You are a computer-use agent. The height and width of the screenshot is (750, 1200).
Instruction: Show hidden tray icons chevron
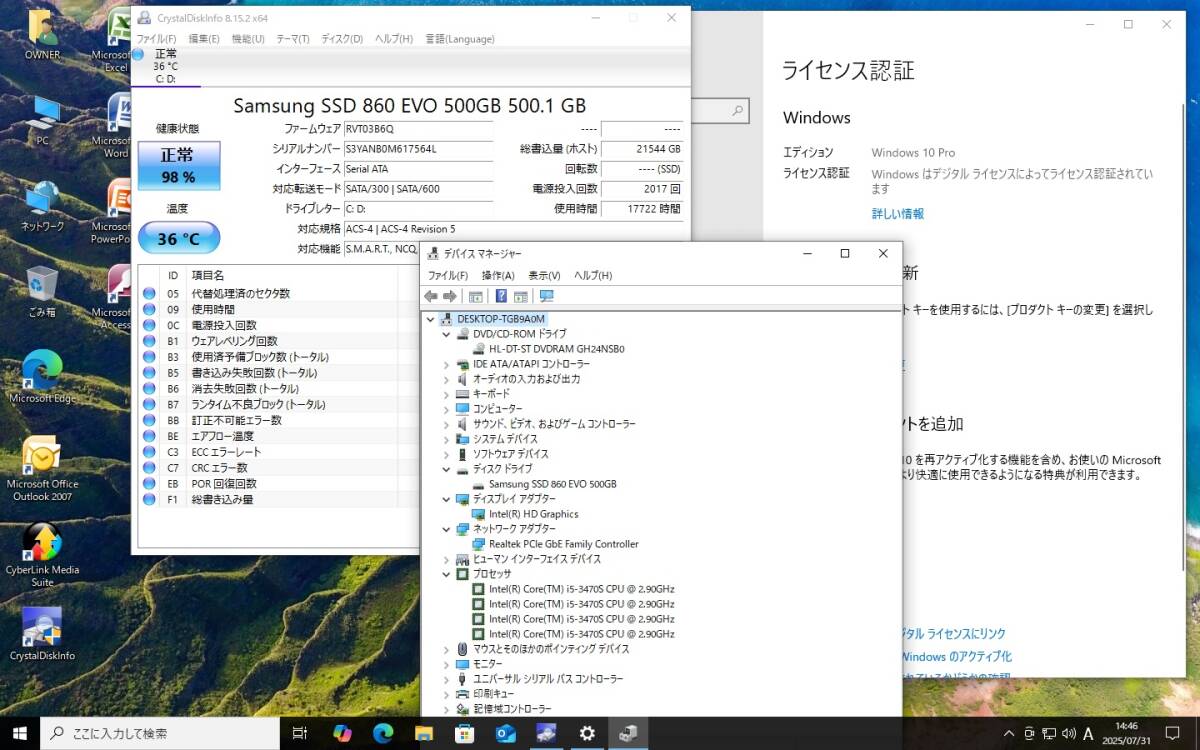tap(1009, 734)
